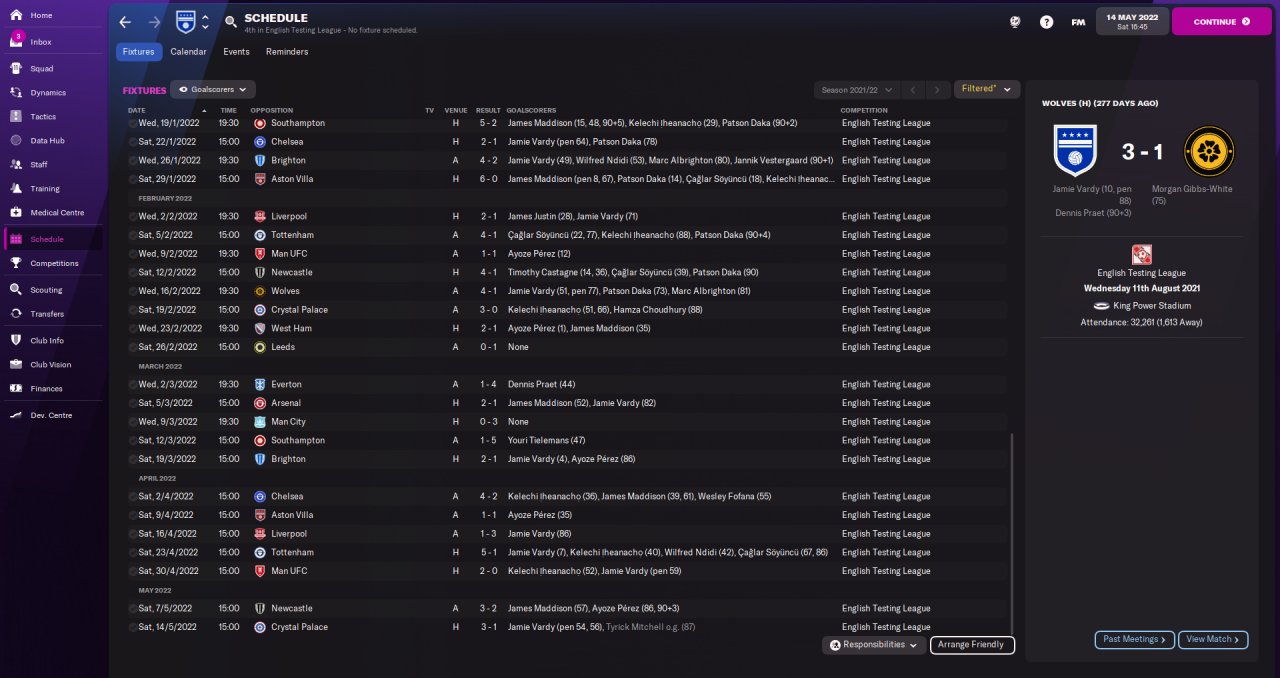This screenshot has height=678, width=1280.
Task: Open the Filtered dropdown
Action: coord(987,89)
